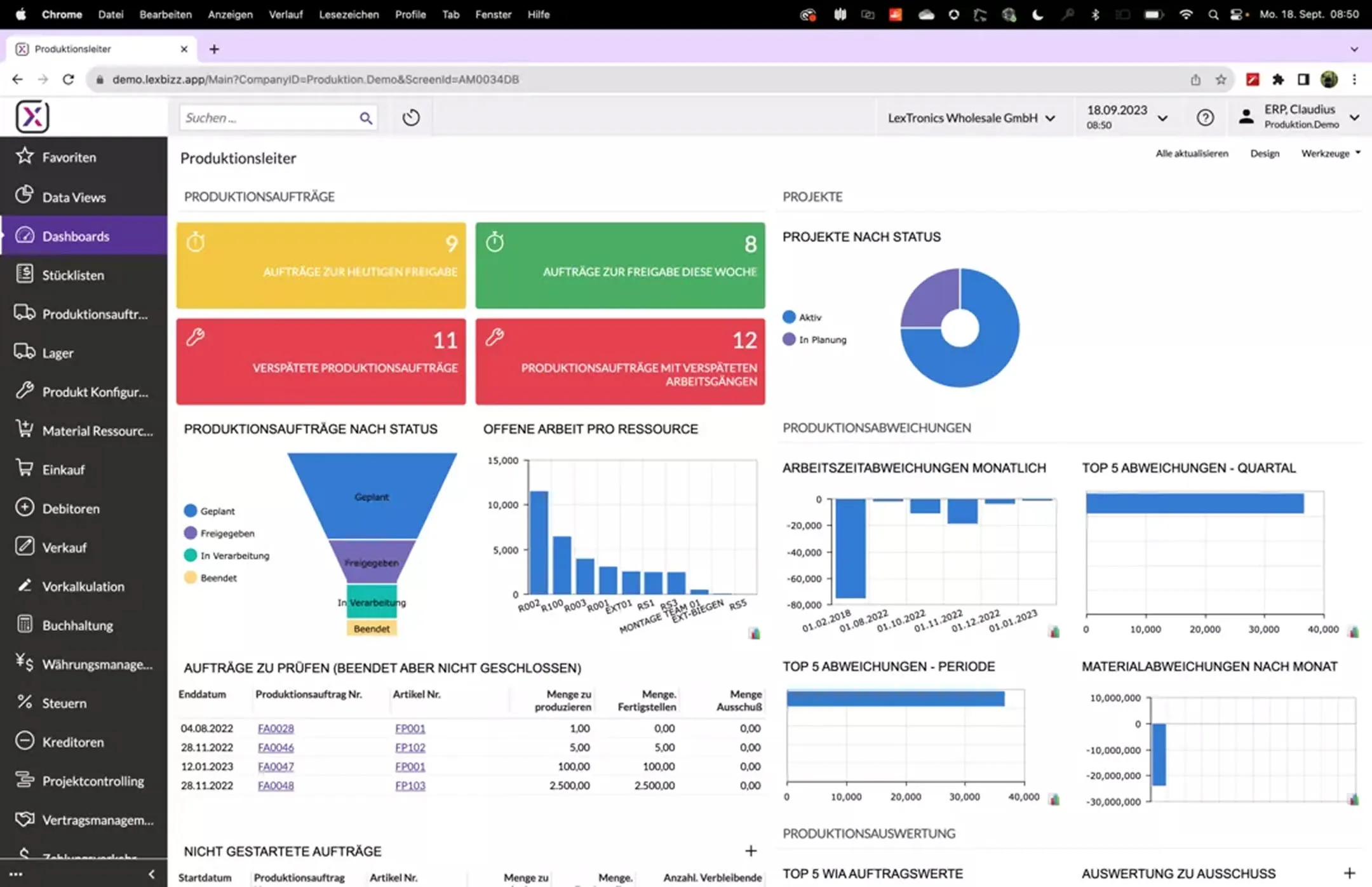The width and height of the screenshot is (1372, 887).
Task: Click chart icon under Top 5 Abweichungen Quartal
Action: tap(1354, 632)
